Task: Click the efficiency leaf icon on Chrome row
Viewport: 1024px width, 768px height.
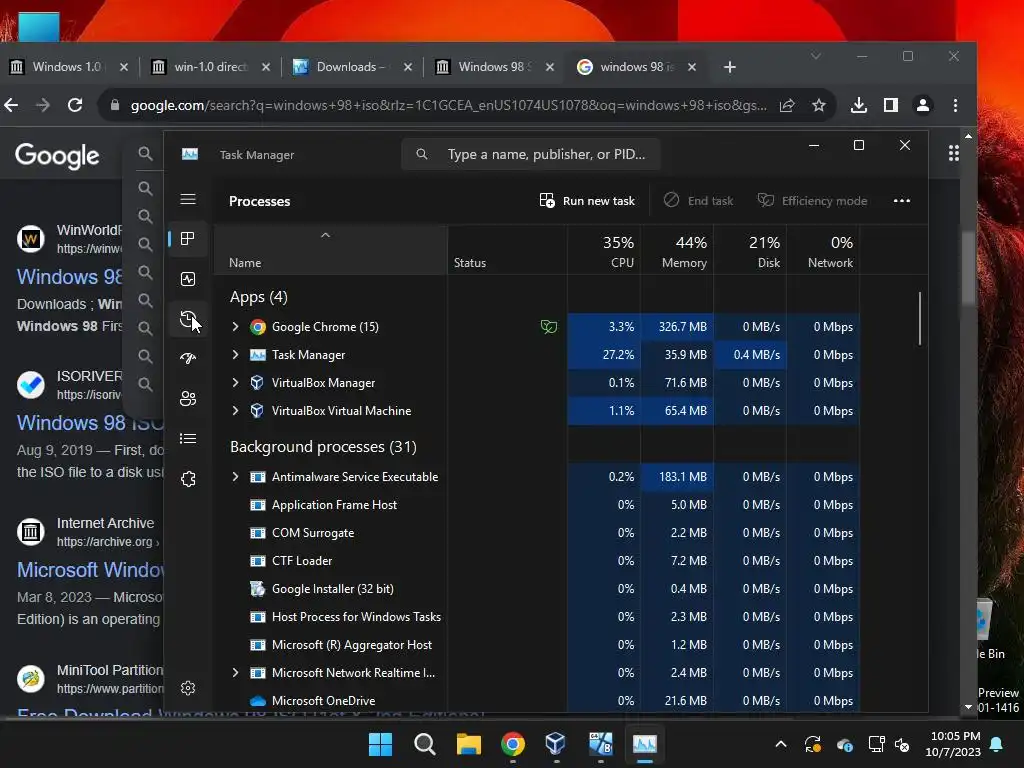Action: 549,327
